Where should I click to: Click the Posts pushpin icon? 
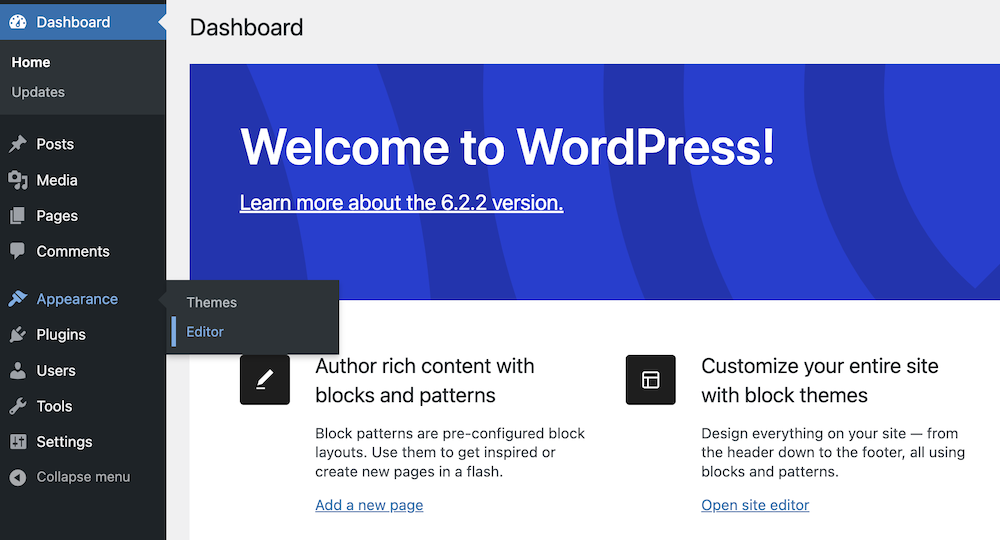pyautogui.click(x=18, y=144)
